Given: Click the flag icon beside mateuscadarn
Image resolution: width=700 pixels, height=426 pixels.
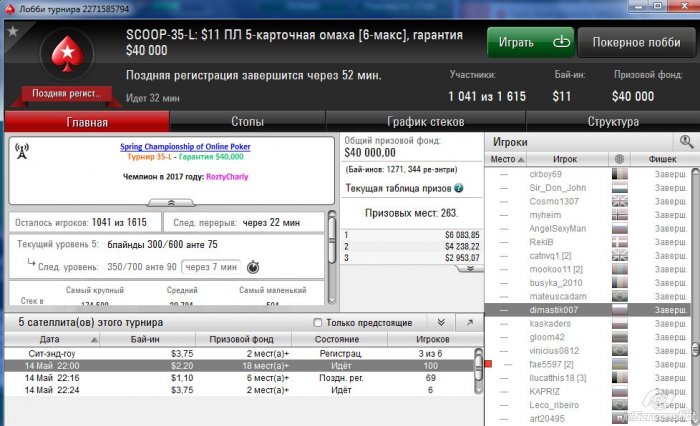Looking at the screenshot, I should [x=620, y=296].
